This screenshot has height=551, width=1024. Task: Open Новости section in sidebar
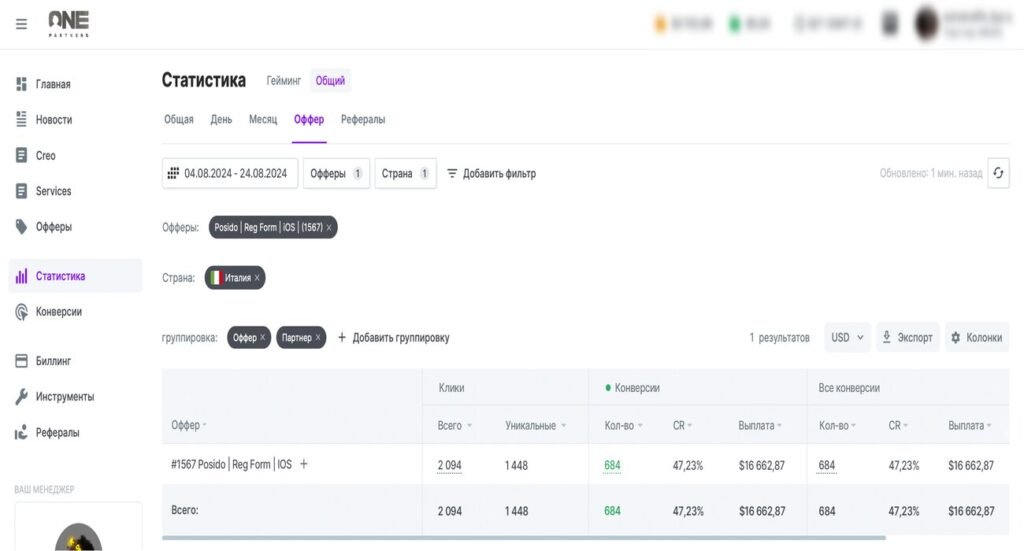click(x=54, y=120)
